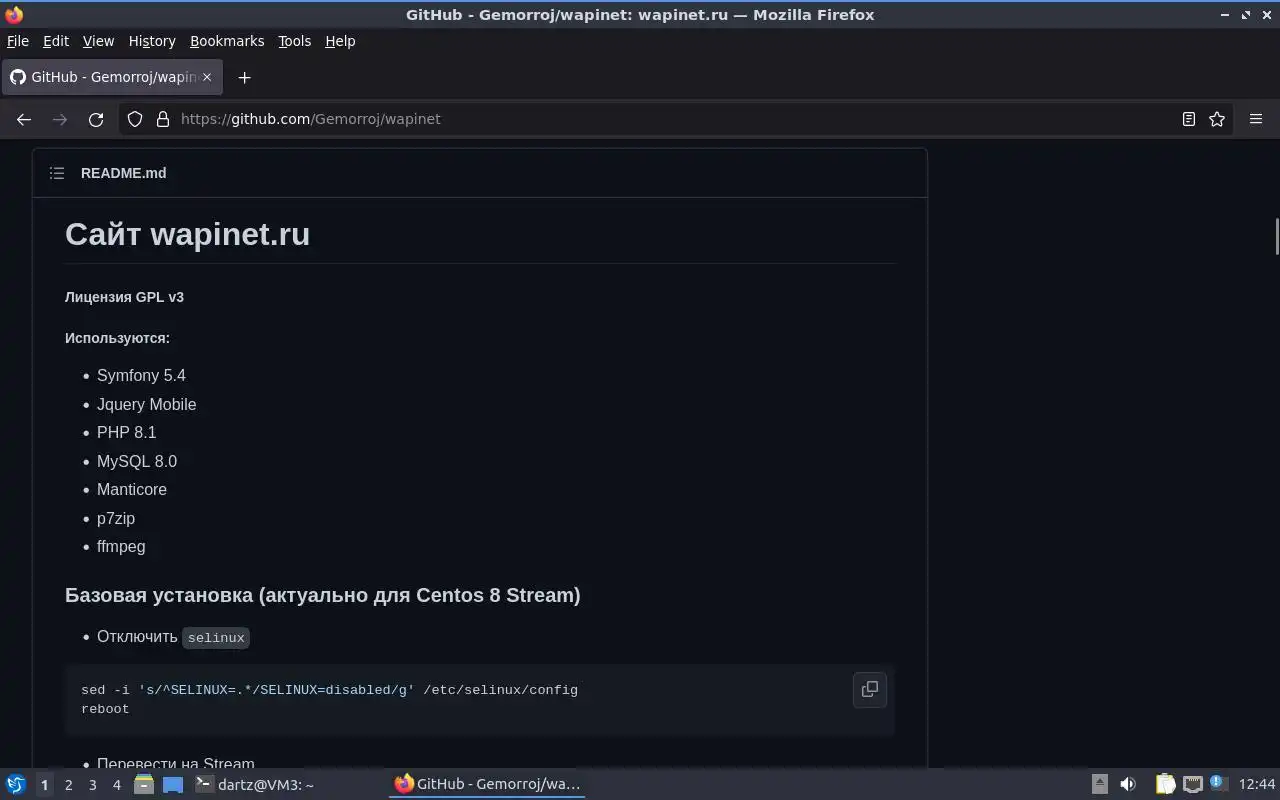Click the PHP 8.1 list item
Image resolution: width=1280 pixels, height=800 pixels.
127,432
